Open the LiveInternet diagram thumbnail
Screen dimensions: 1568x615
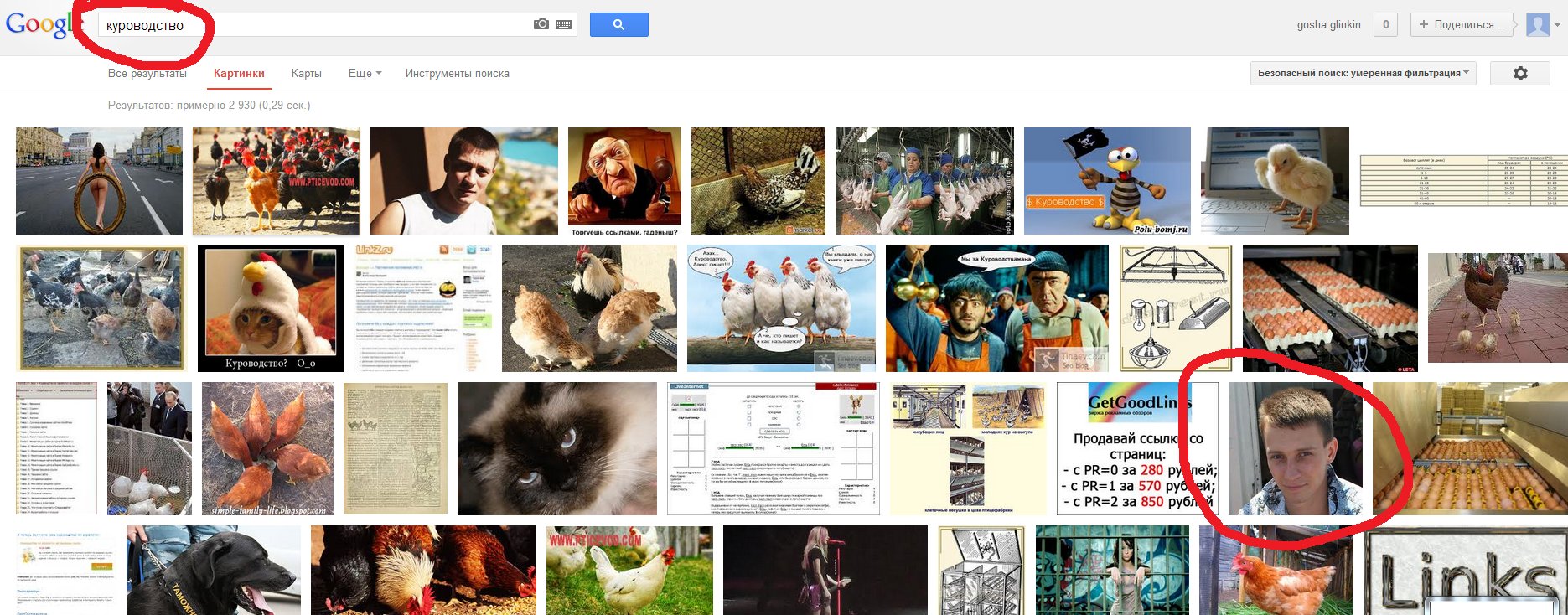774,449
